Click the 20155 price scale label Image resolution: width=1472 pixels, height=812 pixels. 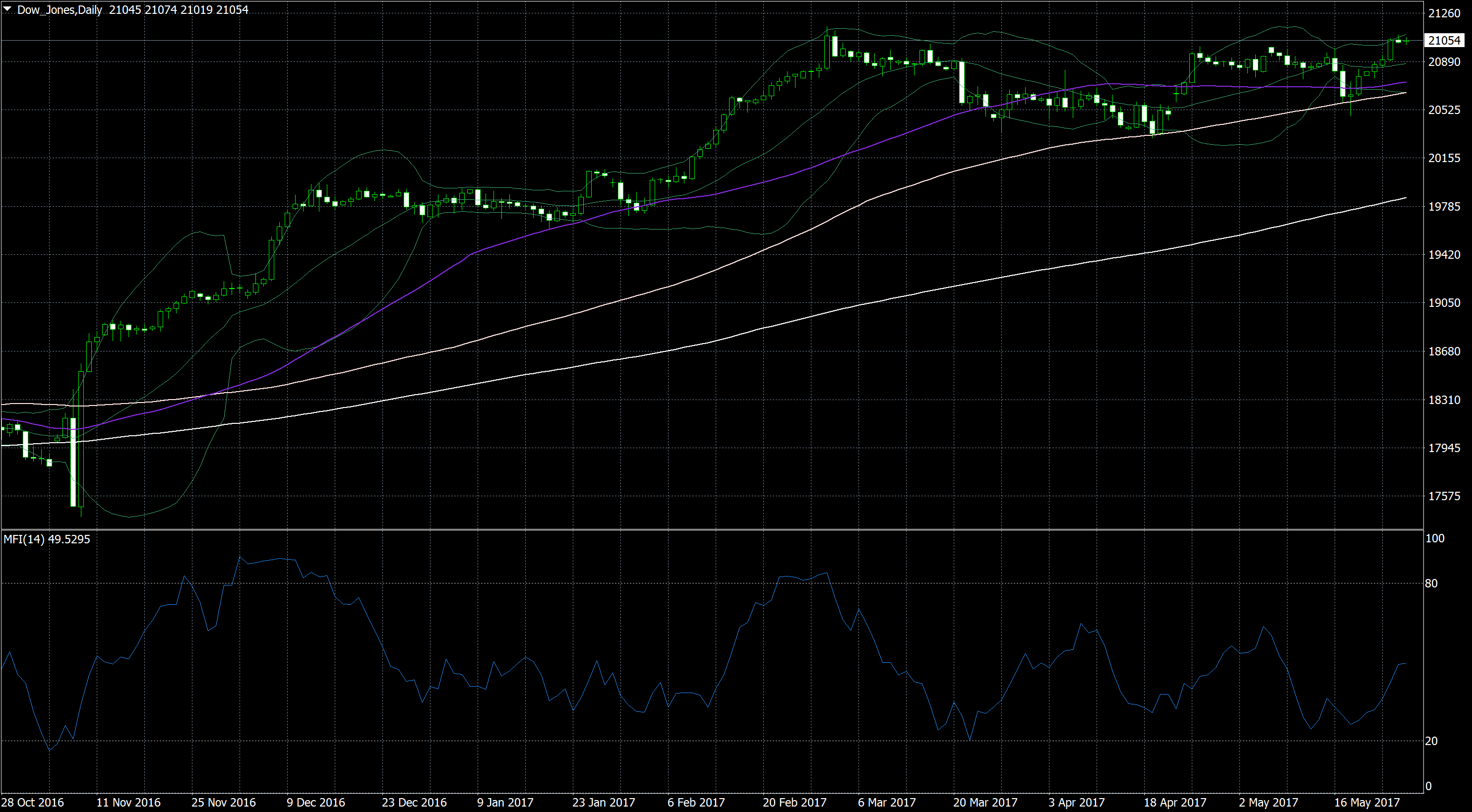click(1444, 158)
